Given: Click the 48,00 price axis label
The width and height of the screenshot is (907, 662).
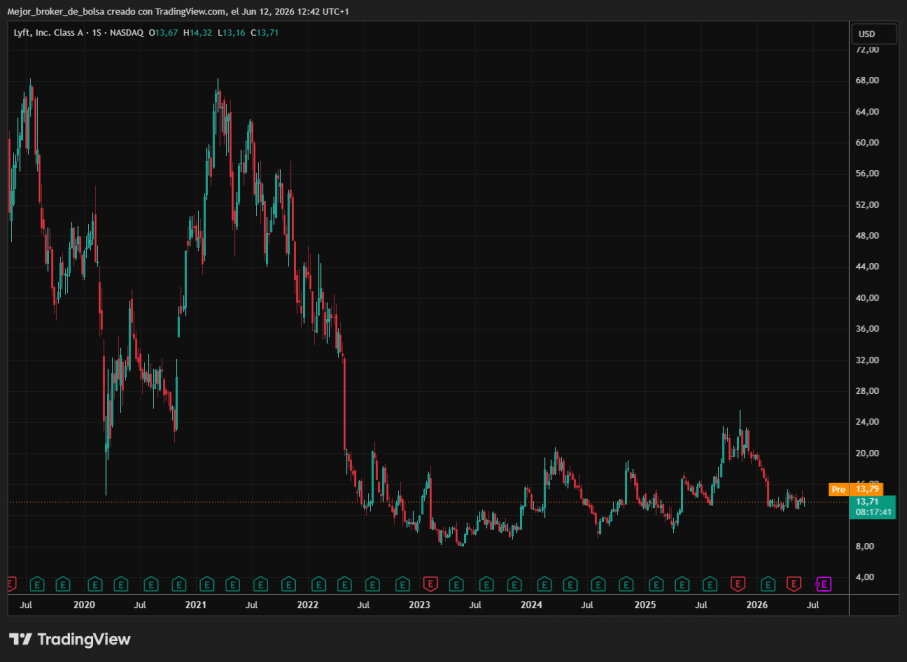Looking at the screenshot, I should click(x=867, y=236).
